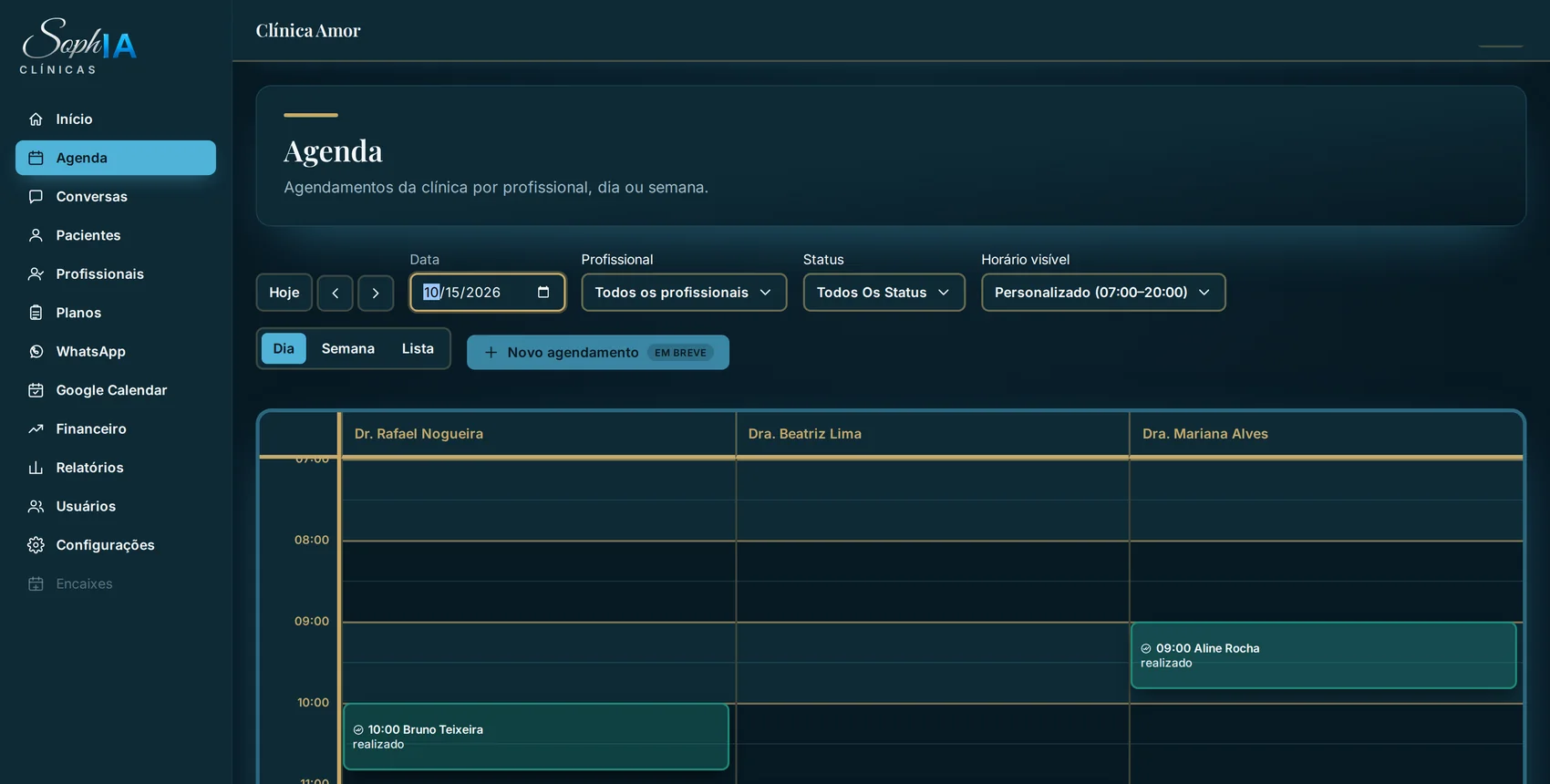Click the Planos clipboard icon
This screenshot has width=1550, height=784.
36,313
